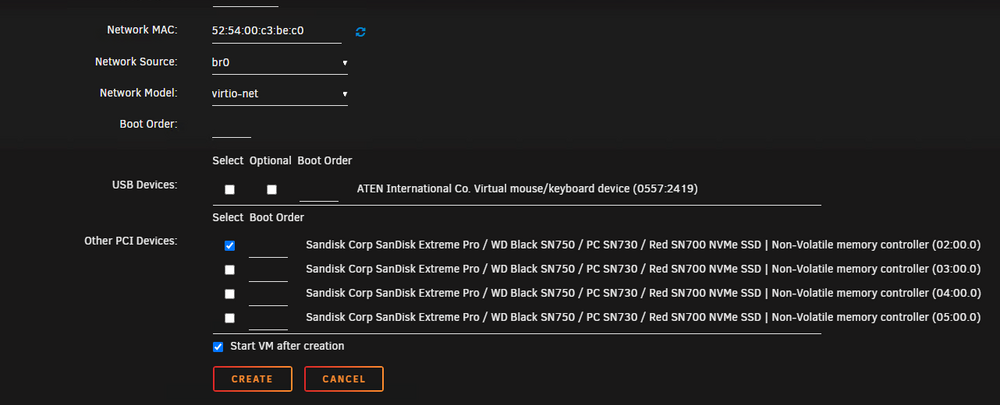Click Boot Order field for 05:00.0 device
This screenshot has height=405, width=1000.
pyautogui.click(x=268, y=318)
